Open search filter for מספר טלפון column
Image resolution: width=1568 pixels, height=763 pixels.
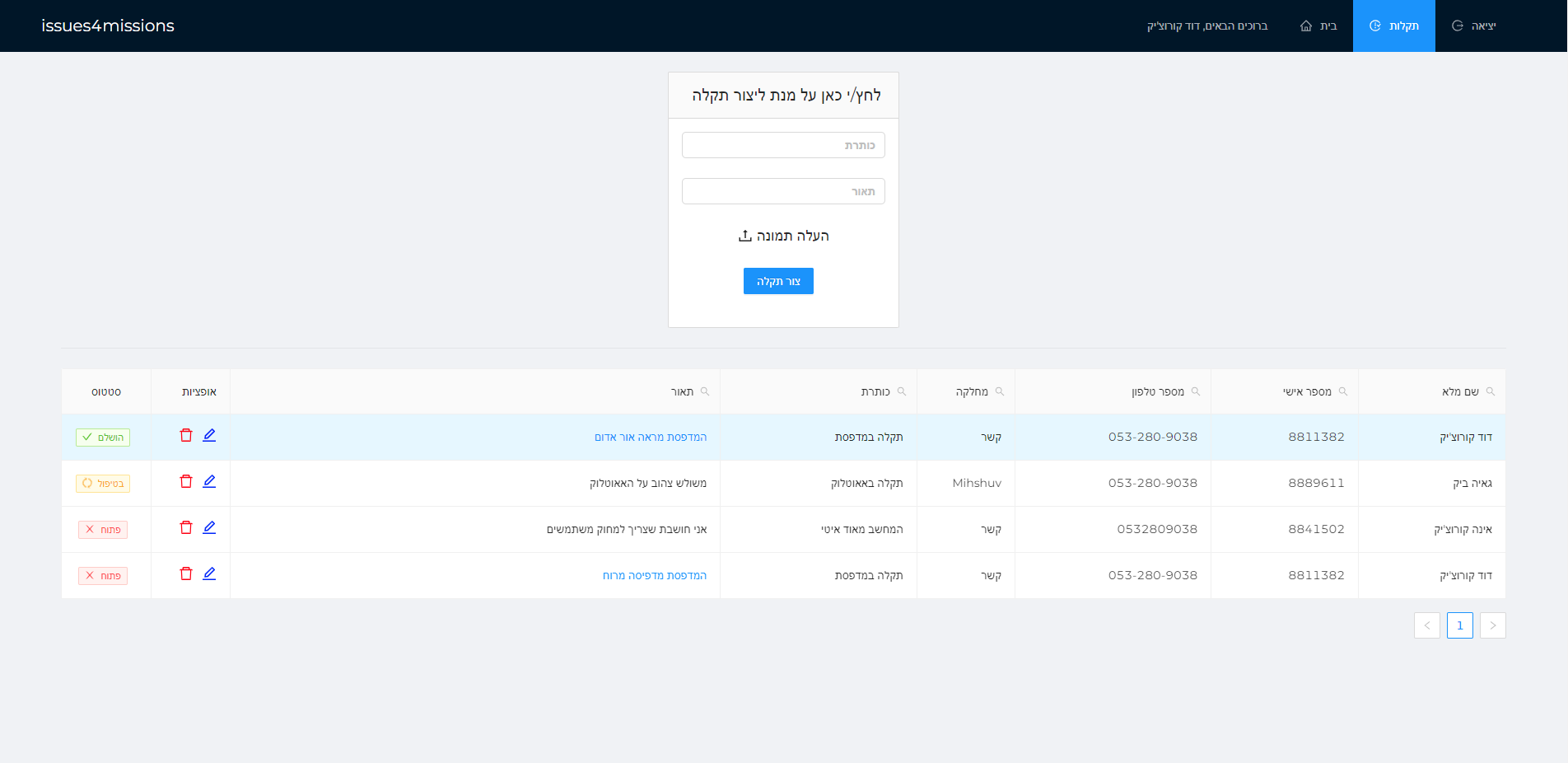click(1195, 391)
